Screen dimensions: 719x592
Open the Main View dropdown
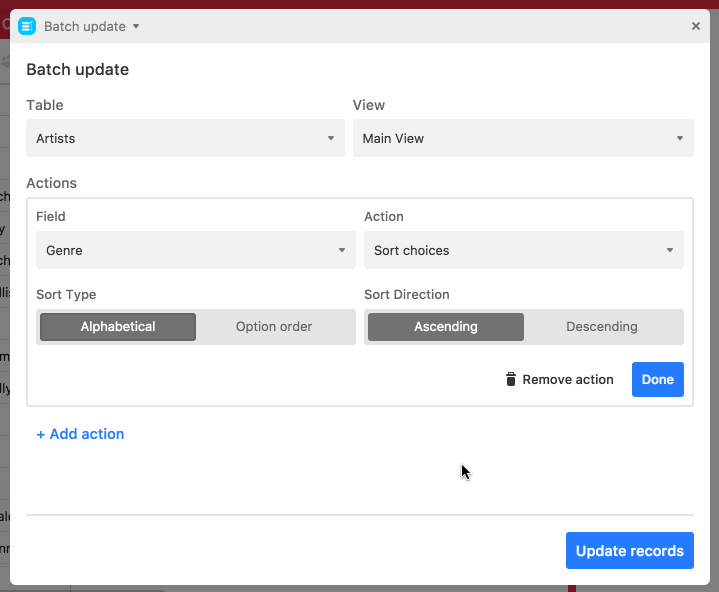pos(523,138)
